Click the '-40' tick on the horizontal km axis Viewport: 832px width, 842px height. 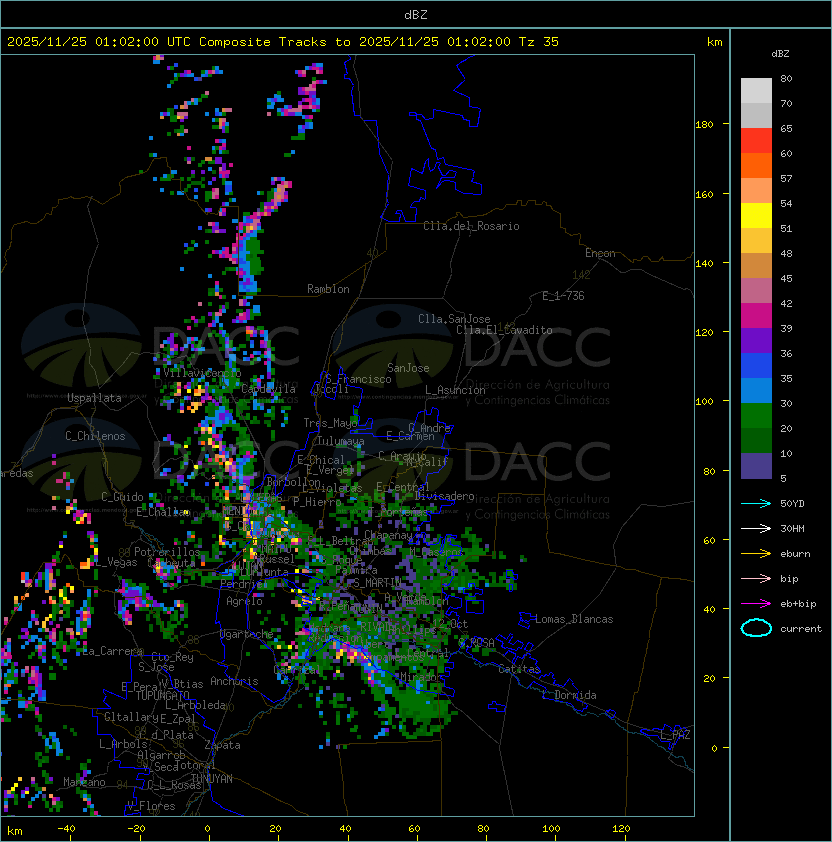(x=66, y=829)
